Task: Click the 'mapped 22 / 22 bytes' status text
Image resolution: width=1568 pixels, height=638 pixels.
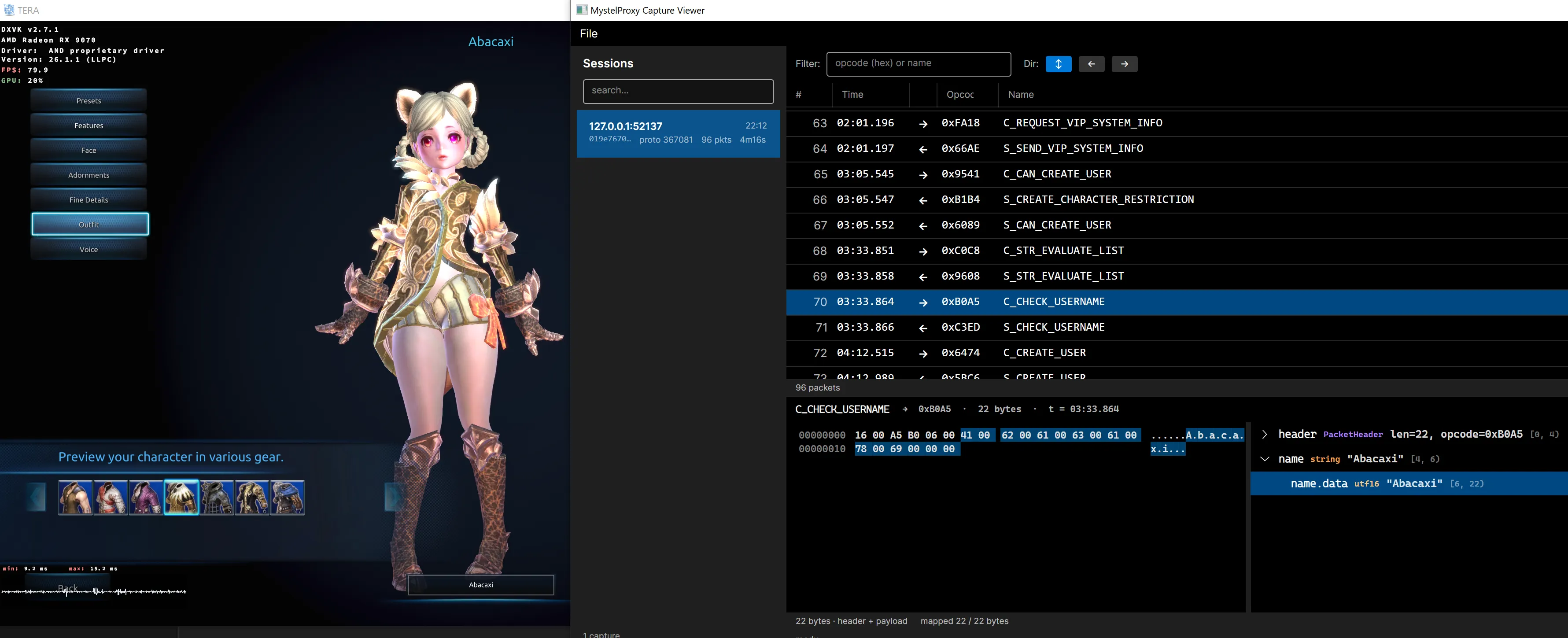Action: 964,621
